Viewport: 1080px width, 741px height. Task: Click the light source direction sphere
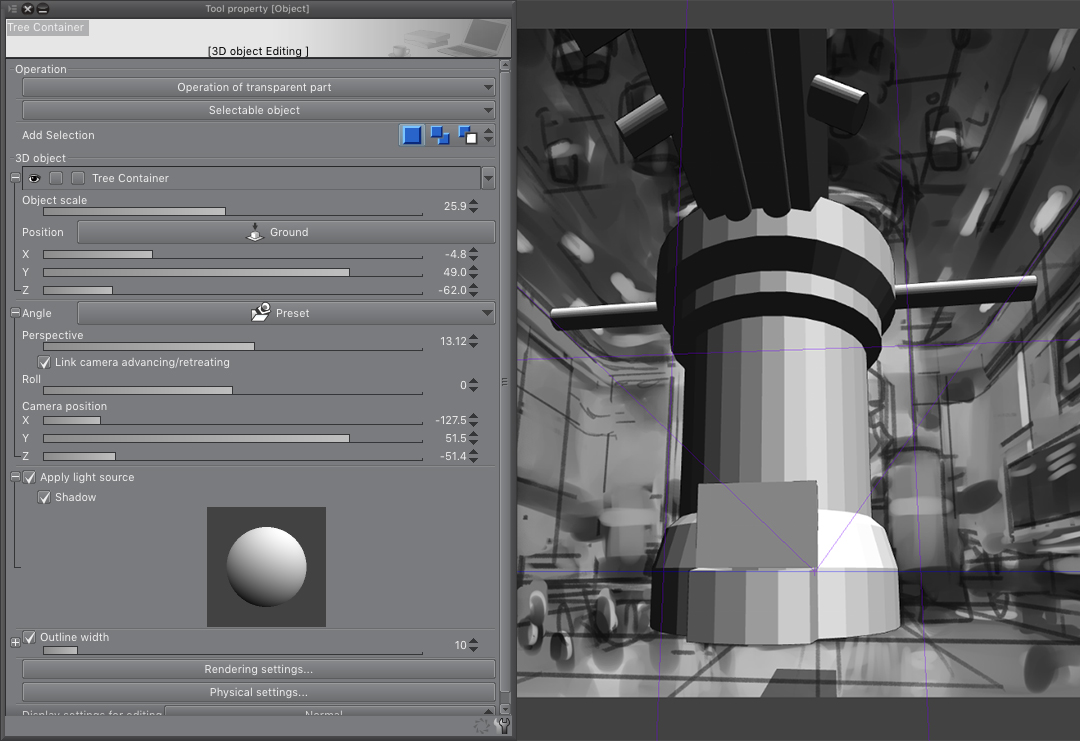tap(266, 566)
